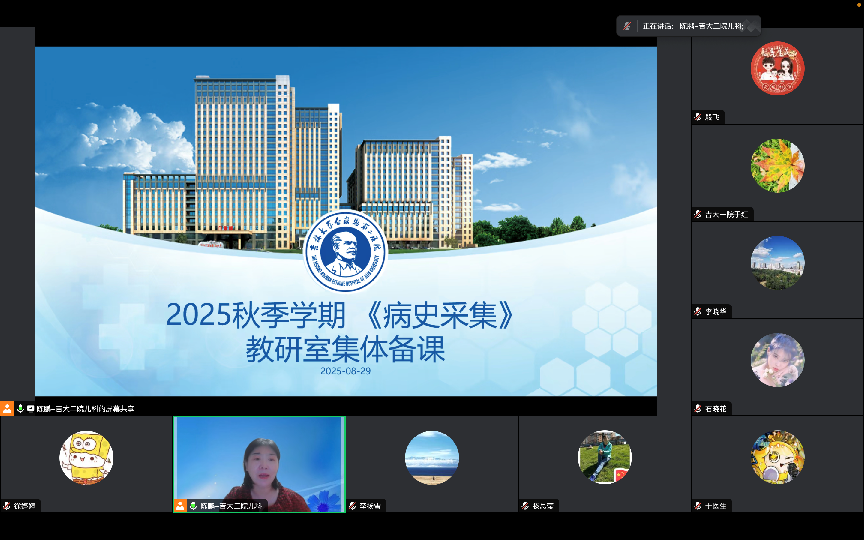Click muted mic icon under autumn leaf avatar
The width and height of the screenshot is (864, 540).
698,214
